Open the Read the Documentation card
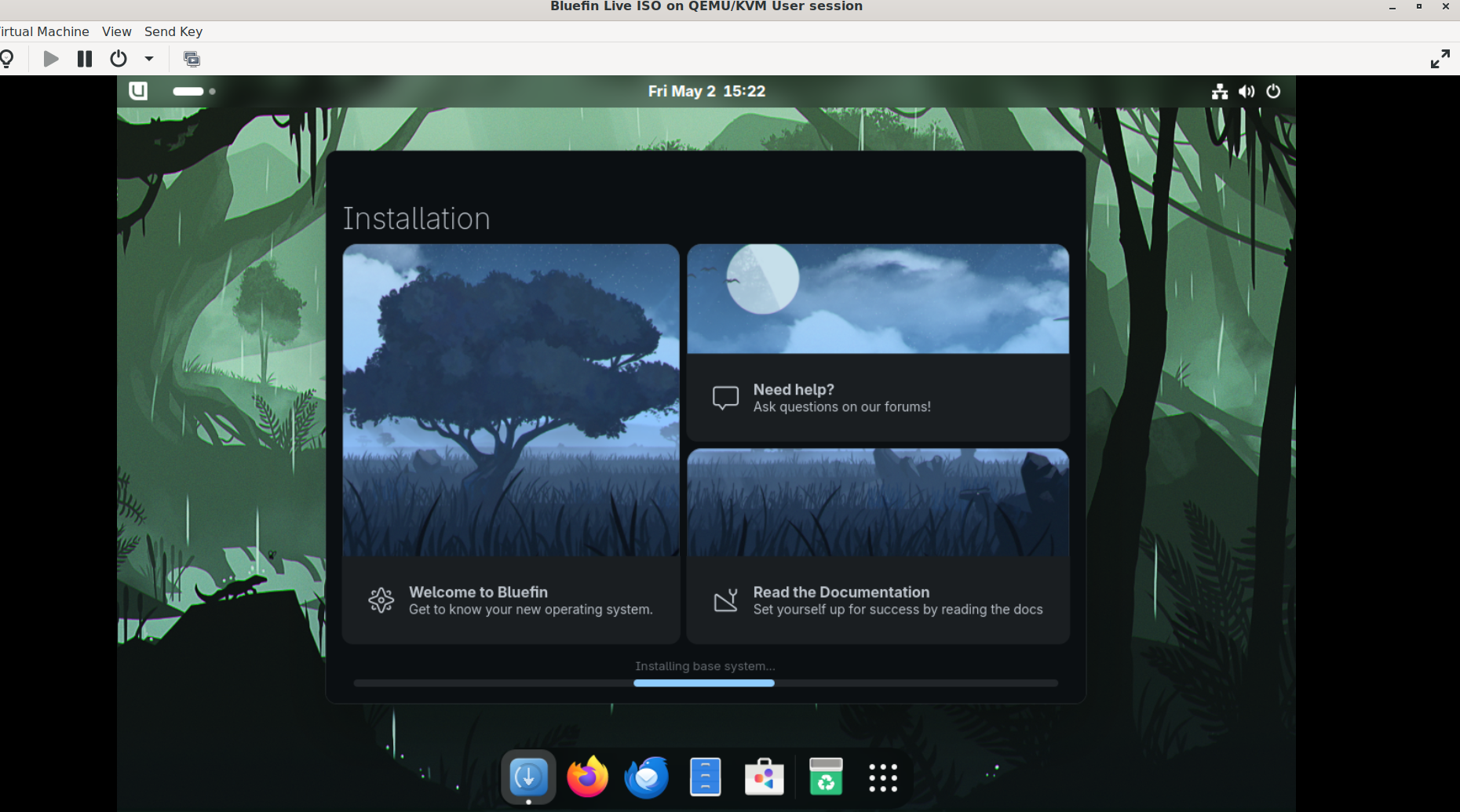Viewport: 1460px width, 812px height. pyautogui.click(x=878, y=546)
